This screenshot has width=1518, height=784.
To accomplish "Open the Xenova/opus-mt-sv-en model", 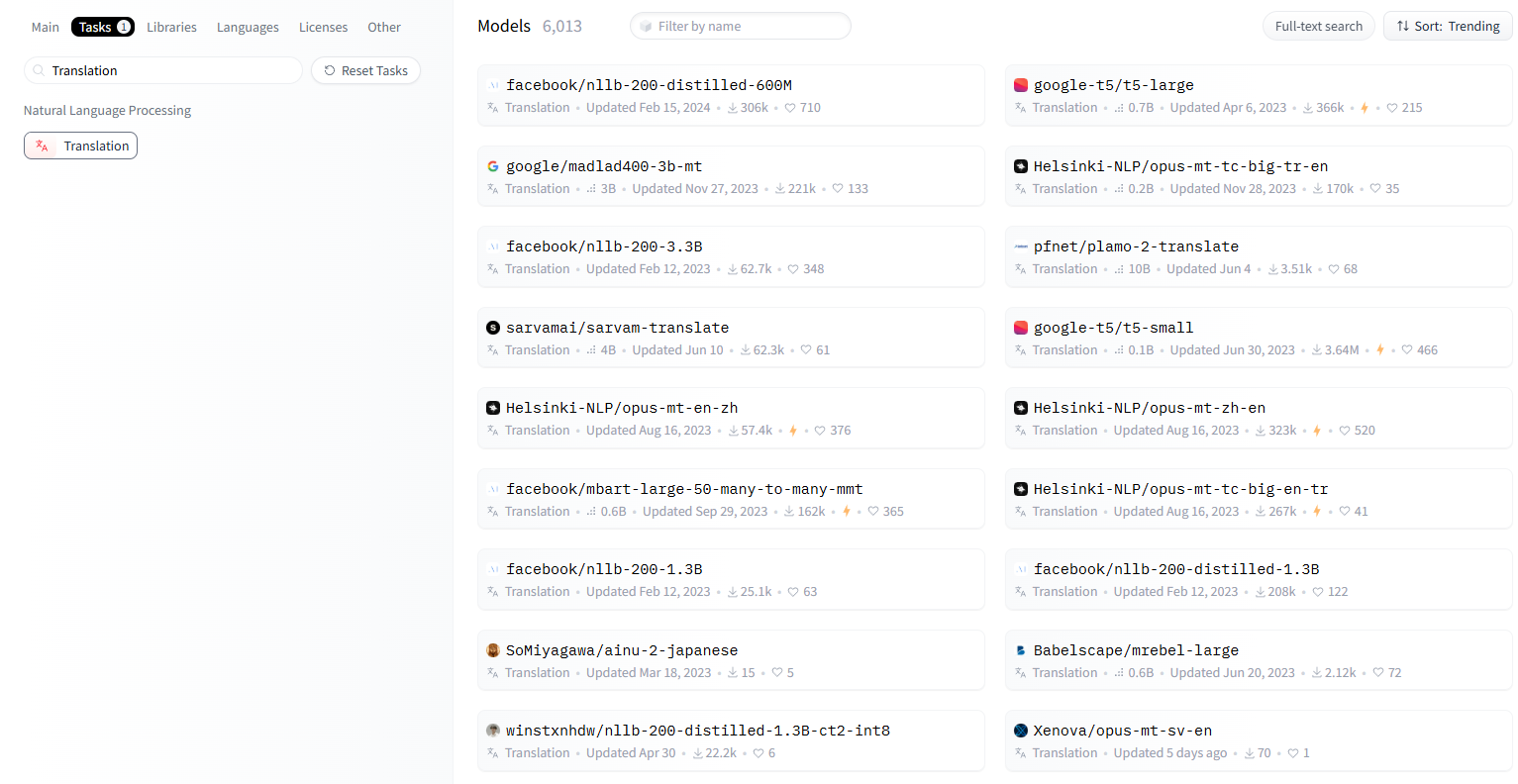I will (x=1259, y=741).
